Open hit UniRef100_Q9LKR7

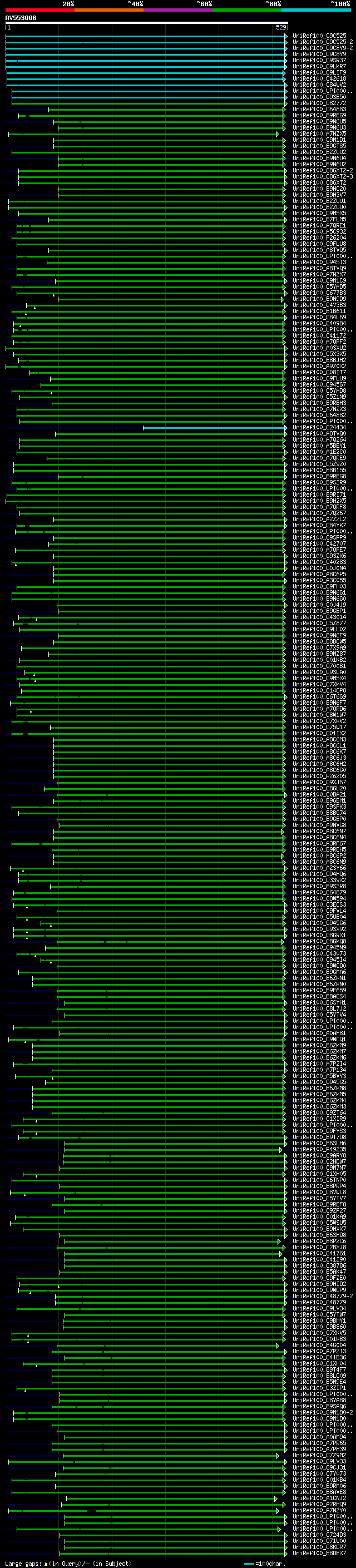coord(319,66)
